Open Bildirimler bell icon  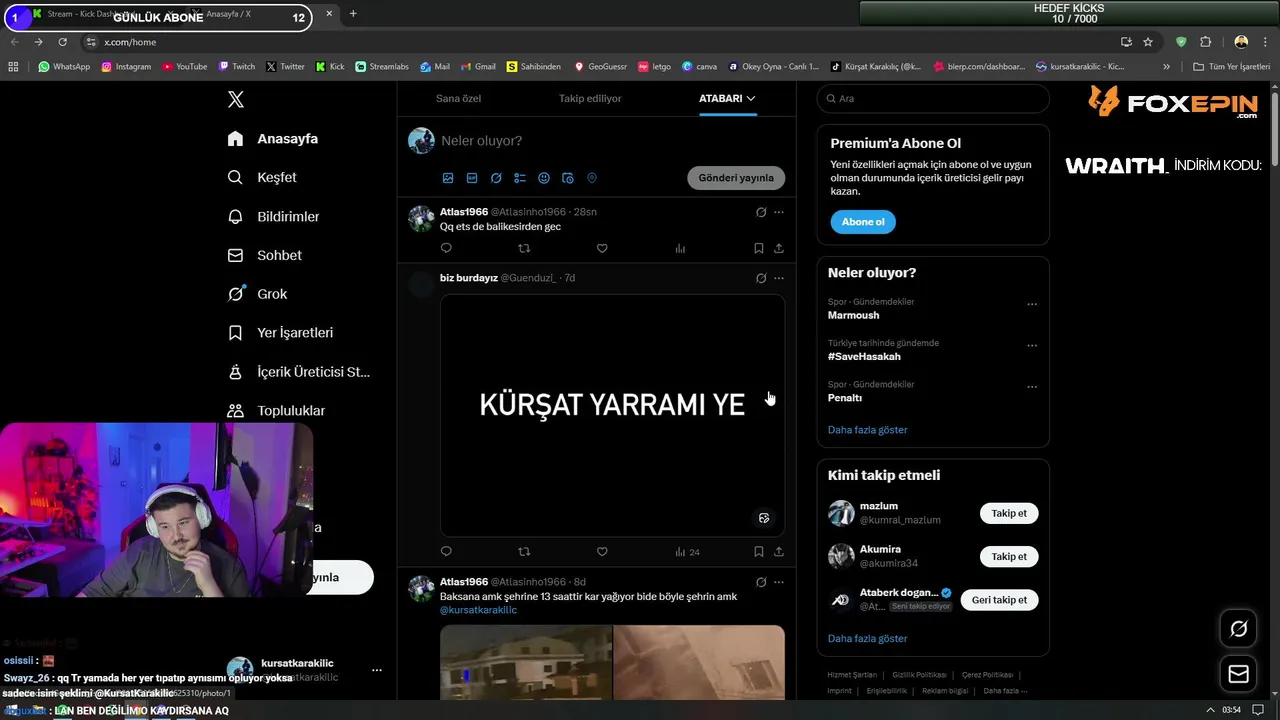(235, 216)
